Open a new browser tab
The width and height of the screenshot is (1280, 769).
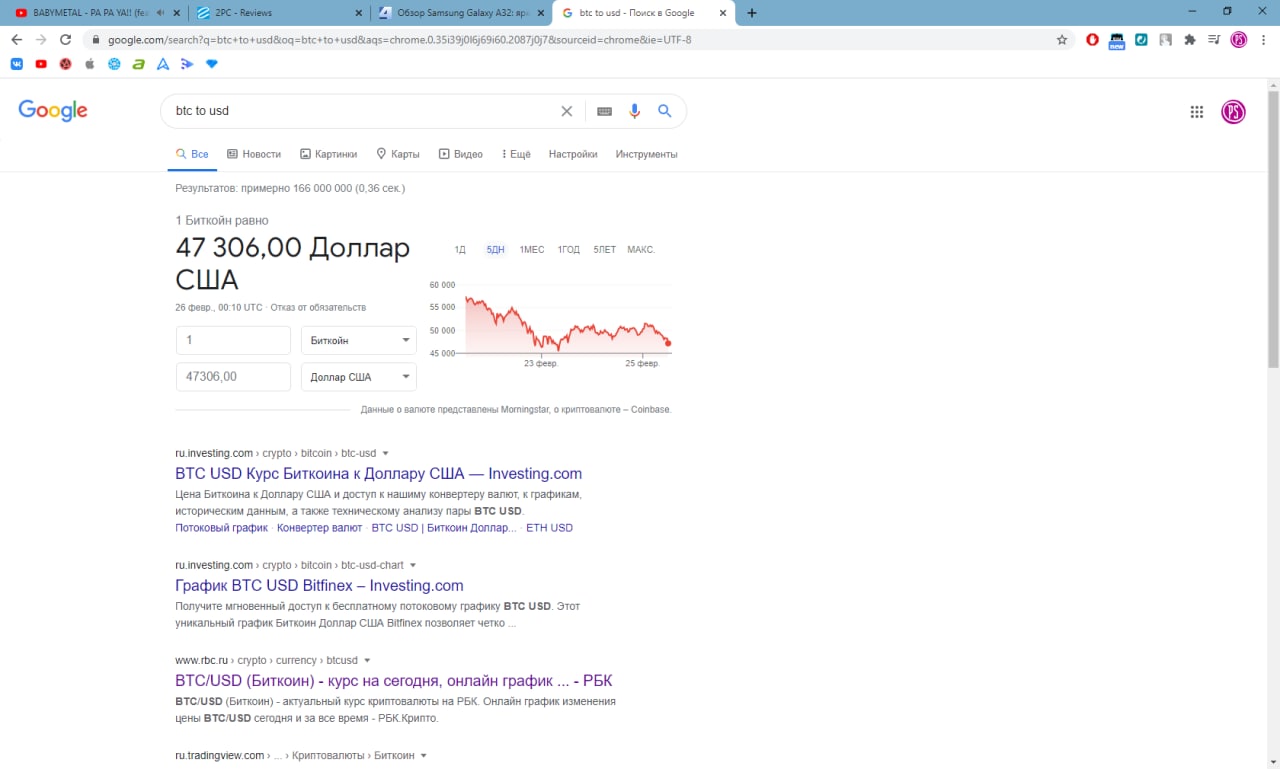pos(752,13)
